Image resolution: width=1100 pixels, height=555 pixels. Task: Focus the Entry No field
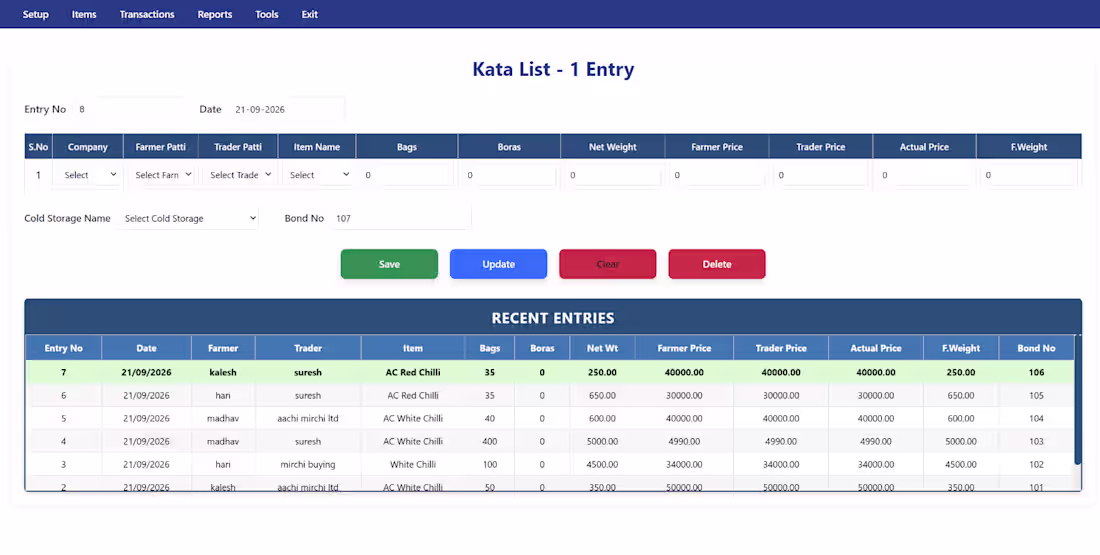click(x=128, y=109)
